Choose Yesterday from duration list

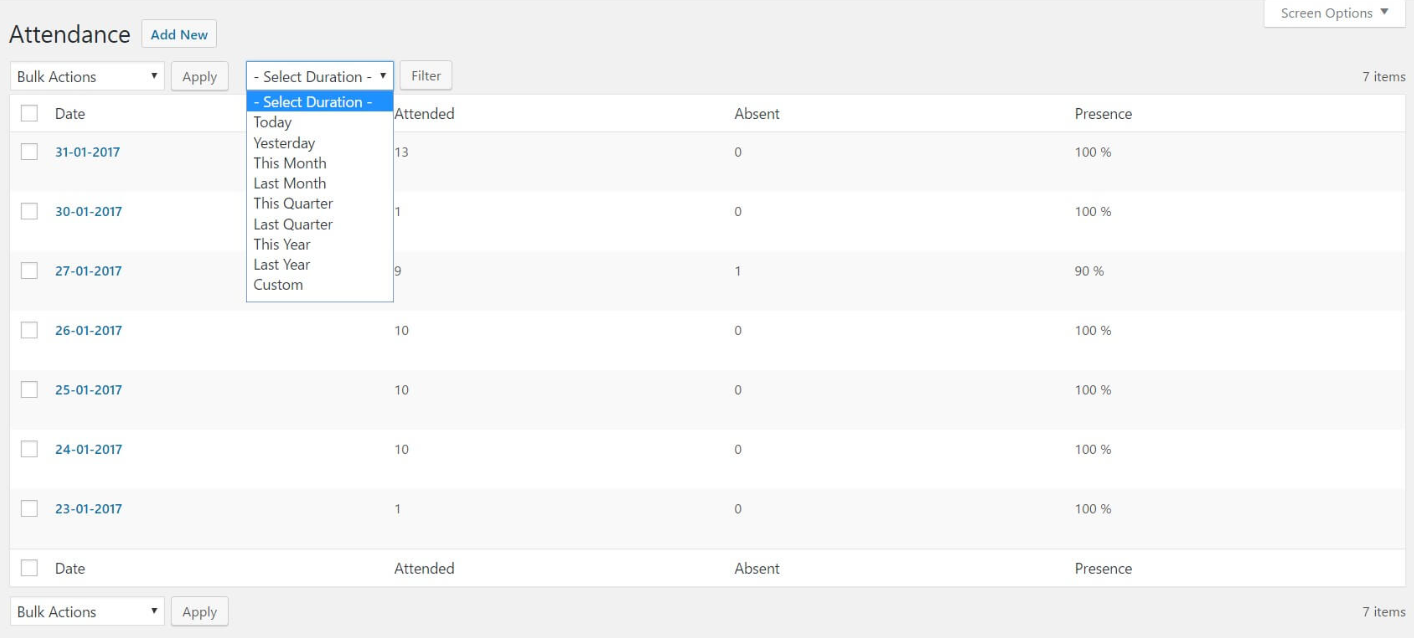[284, 143]
